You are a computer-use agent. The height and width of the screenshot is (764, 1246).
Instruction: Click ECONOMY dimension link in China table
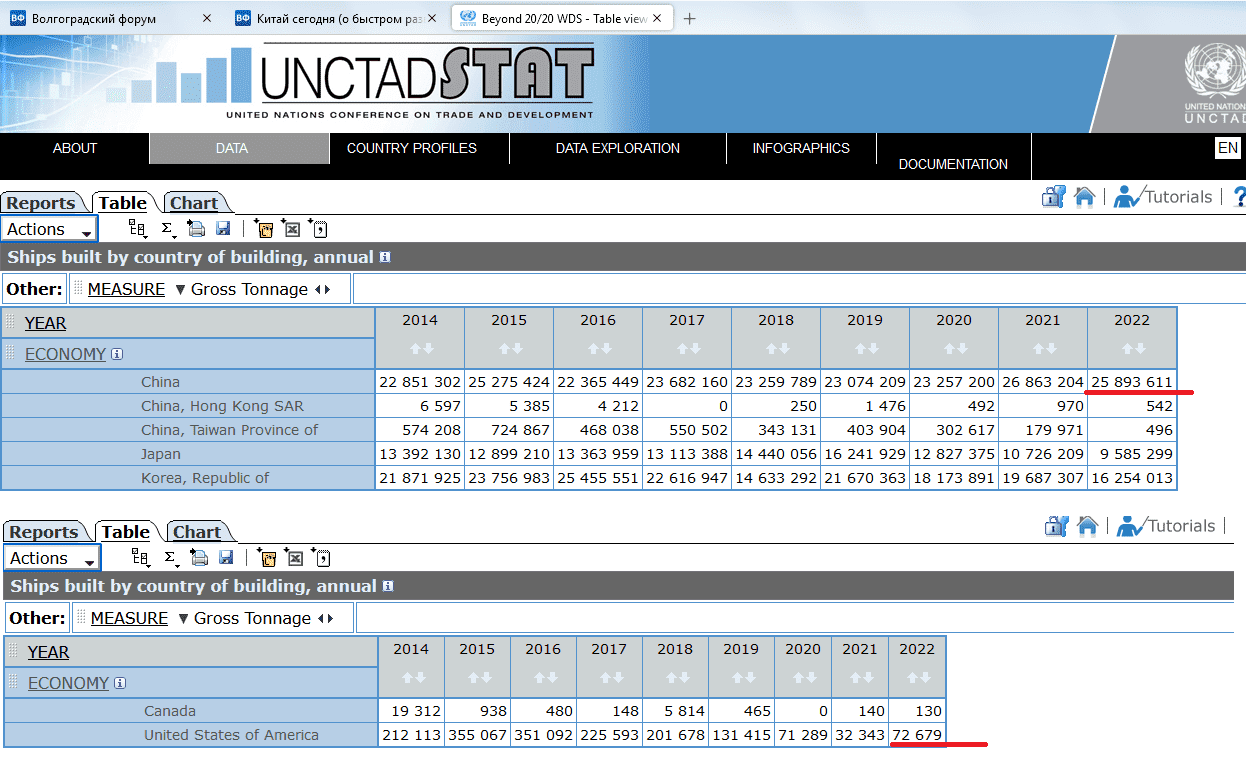[x=65, y=354]
